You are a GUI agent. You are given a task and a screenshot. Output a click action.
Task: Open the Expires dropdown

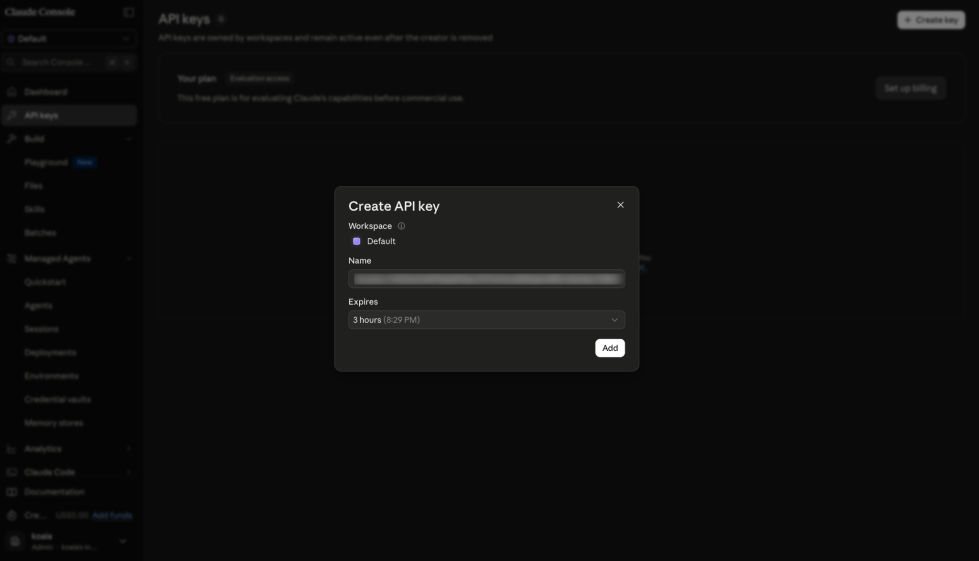tap(486, 320)
